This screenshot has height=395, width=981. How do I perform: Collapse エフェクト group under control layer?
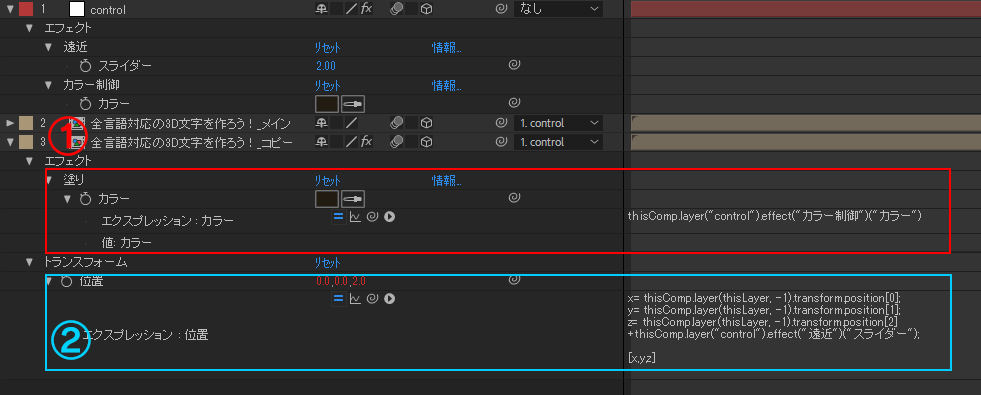pos(29,28)
